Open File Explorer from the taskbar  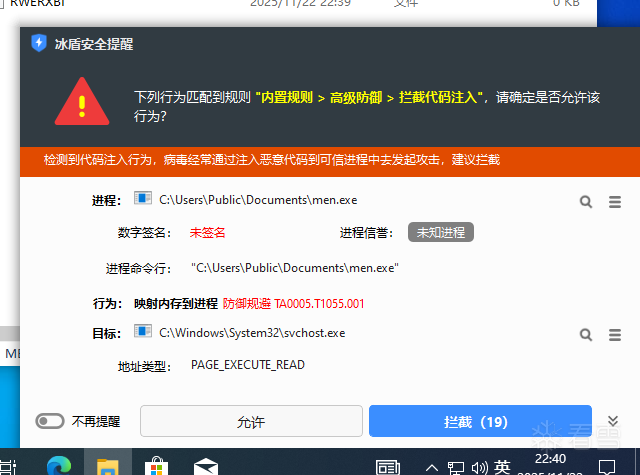tap(108, 466)
